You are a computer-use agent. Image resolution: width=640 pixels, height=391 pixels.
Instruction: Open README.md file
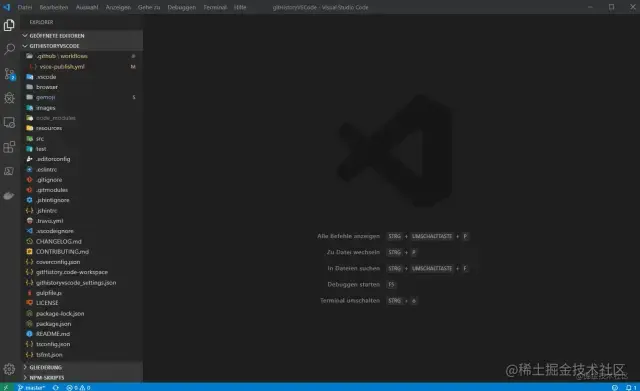tap(82, 334)
